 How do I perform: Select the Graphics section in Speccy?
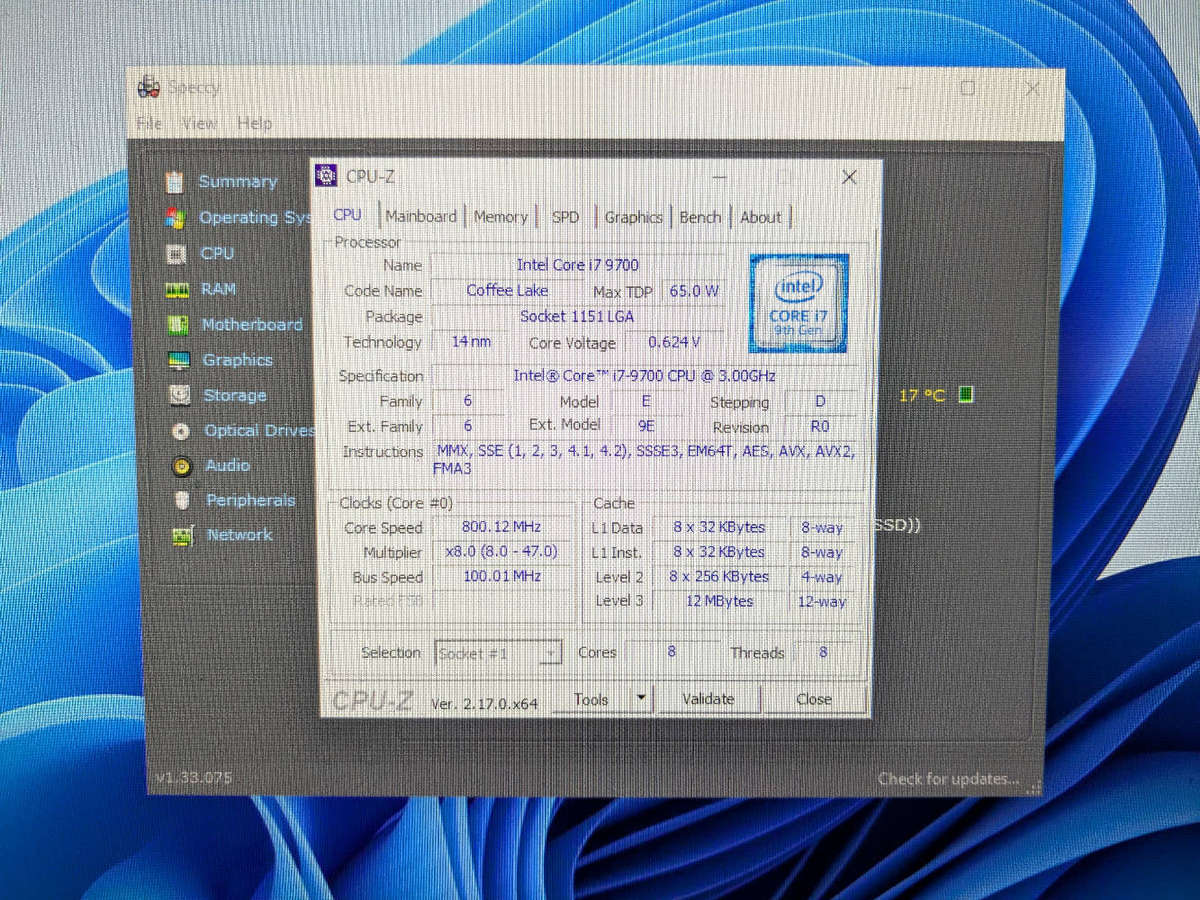point(237,360)
